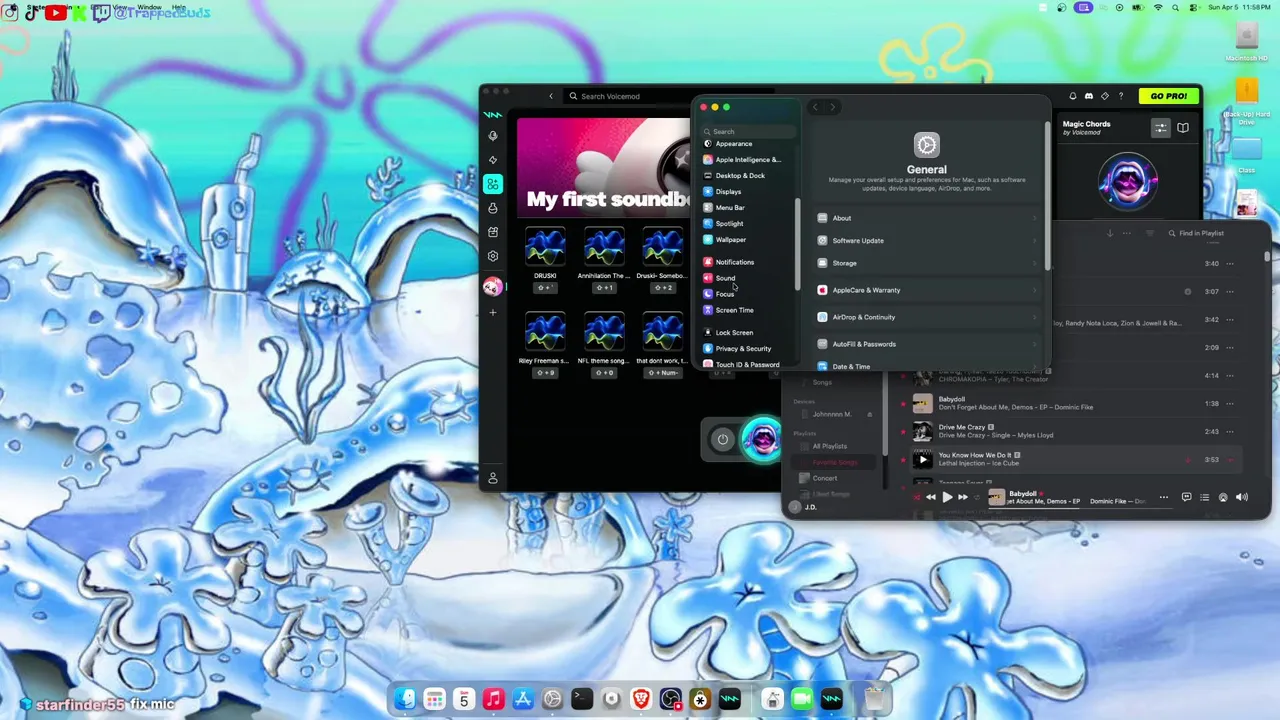Select Lock Screen in settings sidebar

click(x=748, y=332)
